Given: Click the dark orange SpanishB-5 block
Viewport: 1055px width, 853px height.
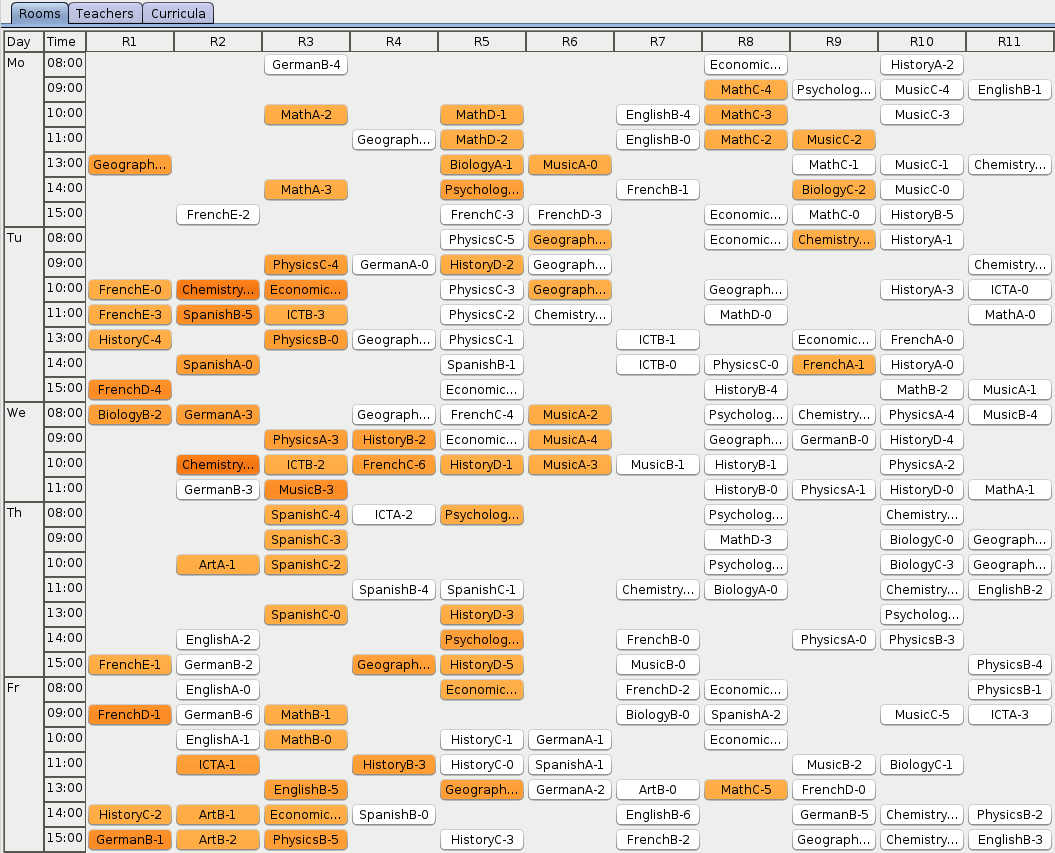Looking at the screenshot, I should [x=218, y=315].
